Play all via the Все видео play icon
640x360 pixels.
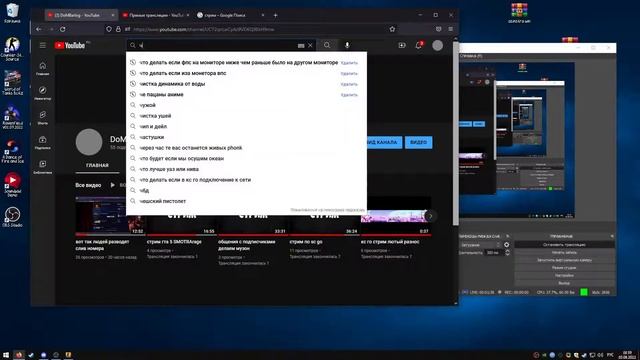pos(113,185)
